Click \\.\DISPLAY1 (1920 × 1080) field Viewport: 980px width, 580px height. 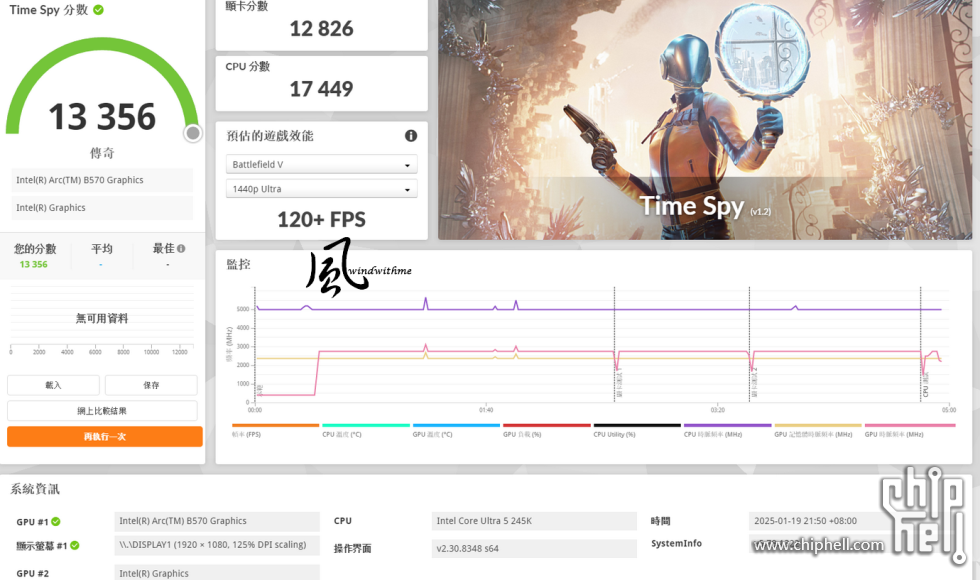tap(217, 544)
